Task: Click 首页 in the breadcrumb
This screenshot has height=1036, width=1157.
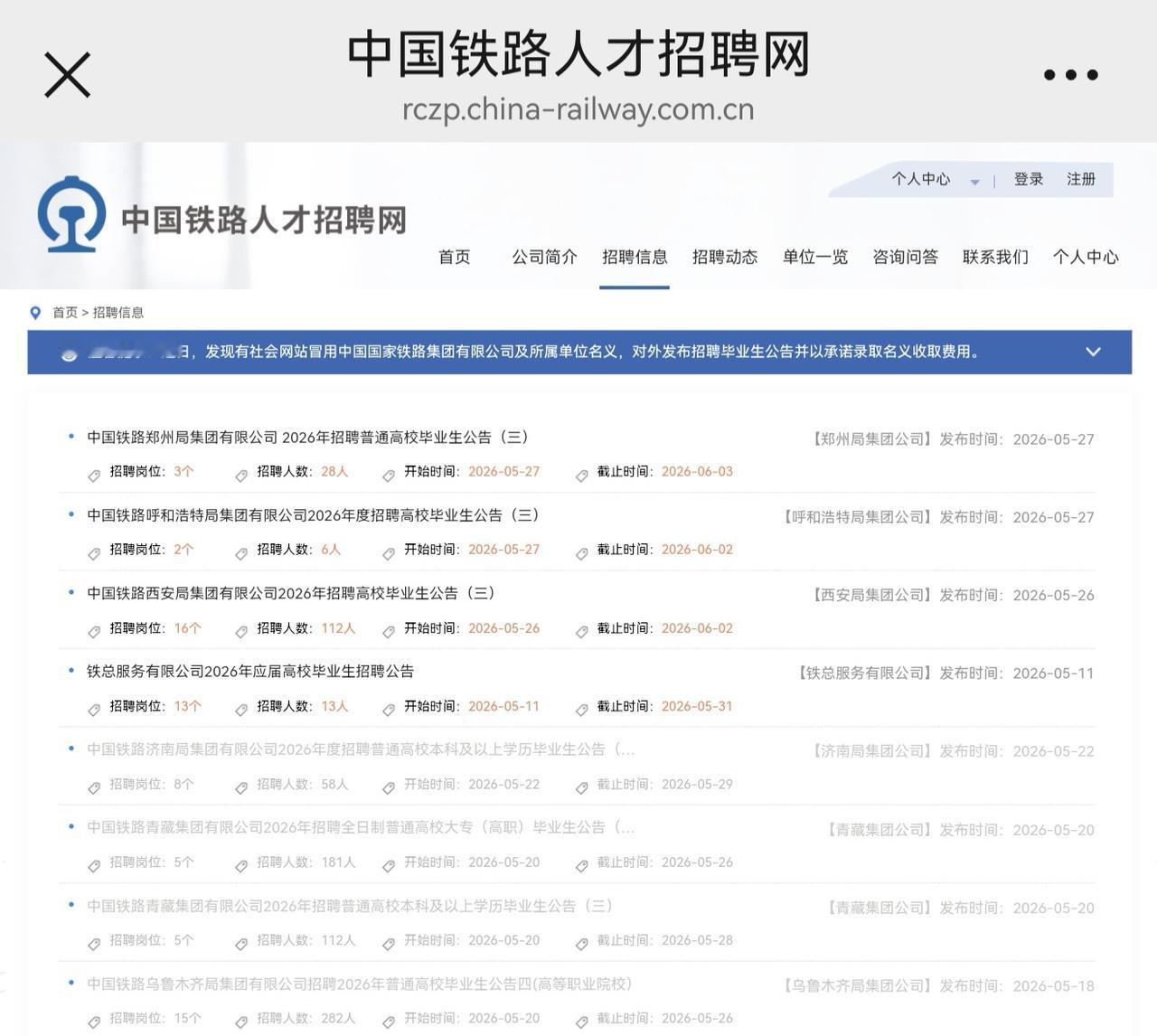Action: coord(65,313)
